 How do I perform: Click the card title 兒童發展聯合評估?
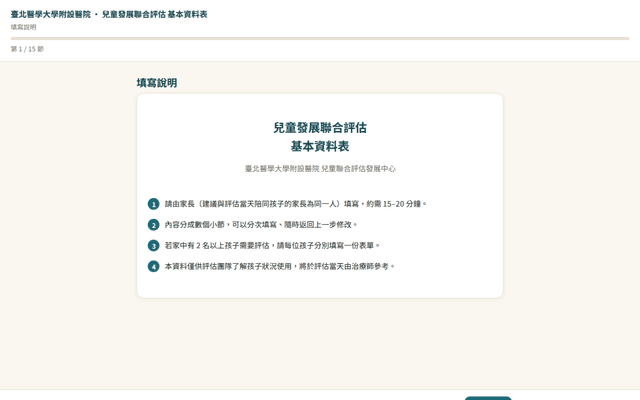tap(320, 128)
